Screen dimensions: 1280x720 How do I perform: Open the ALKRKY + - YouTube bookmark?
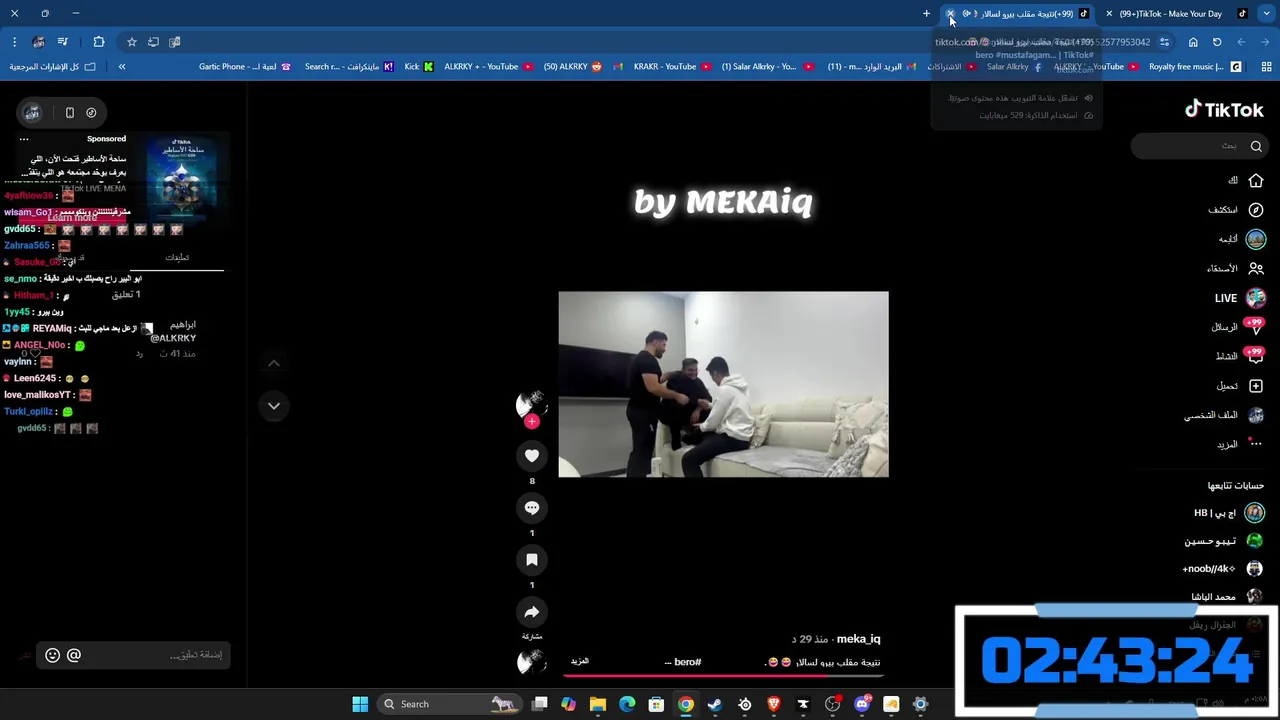[x=489, y=67]
